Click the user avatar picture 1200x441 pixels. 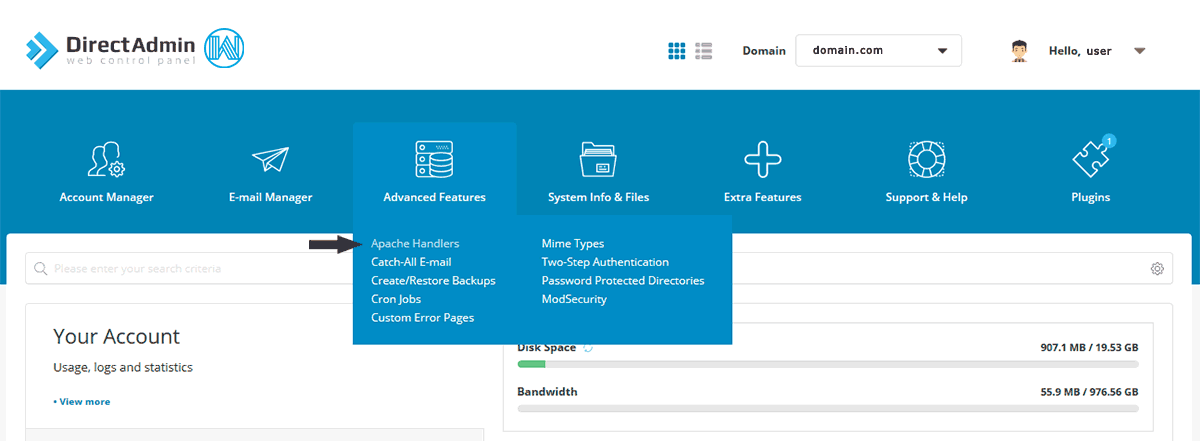coord(1019,50)
